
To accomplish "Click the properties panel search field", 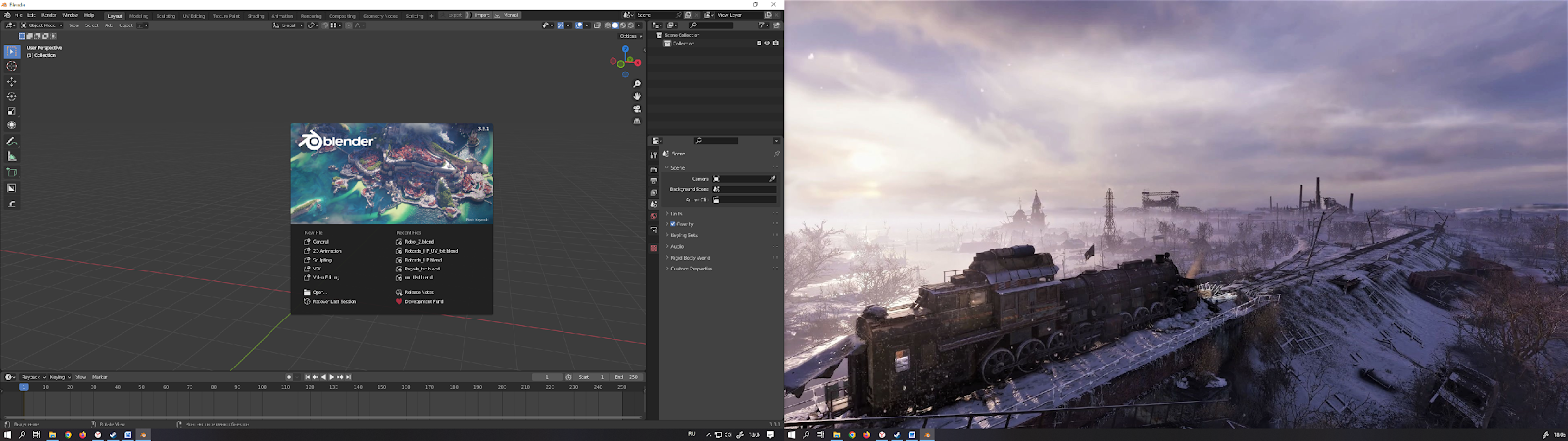I will pos(715,140).
